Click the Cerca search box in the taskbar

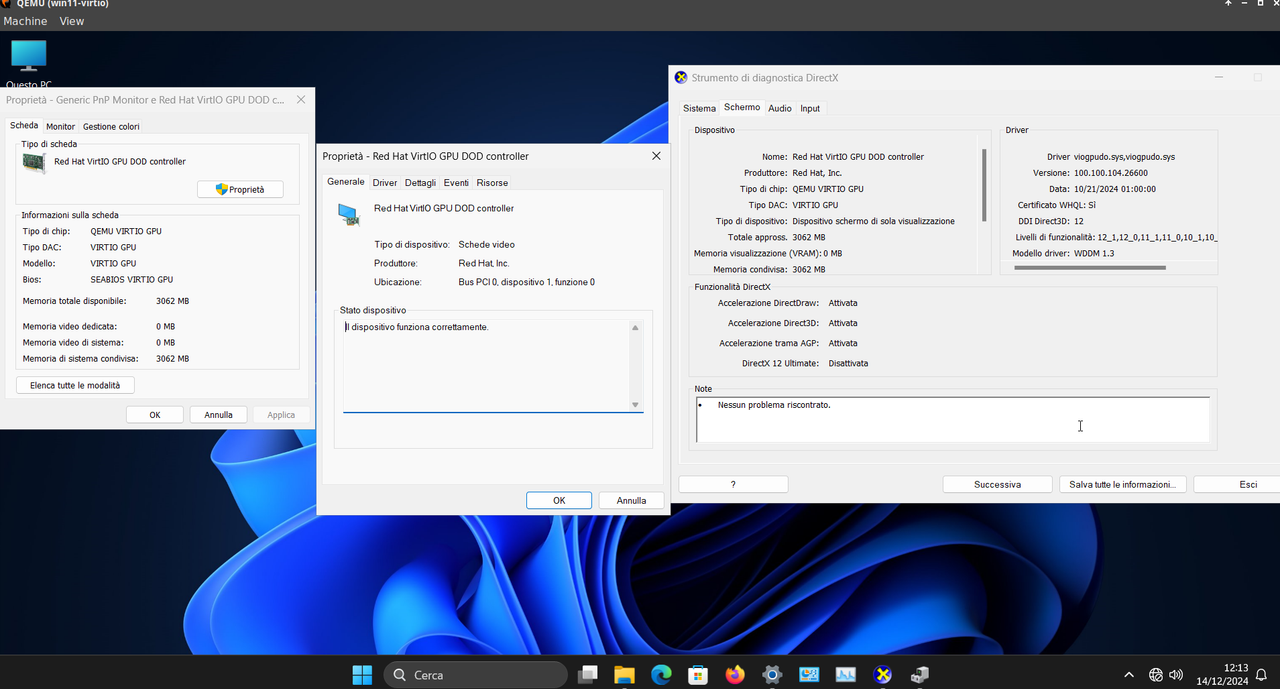(x=475, y=675)
